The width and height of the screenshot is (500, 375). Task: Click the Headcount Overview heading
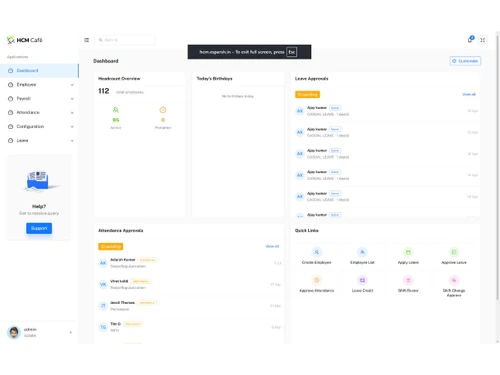119,79
